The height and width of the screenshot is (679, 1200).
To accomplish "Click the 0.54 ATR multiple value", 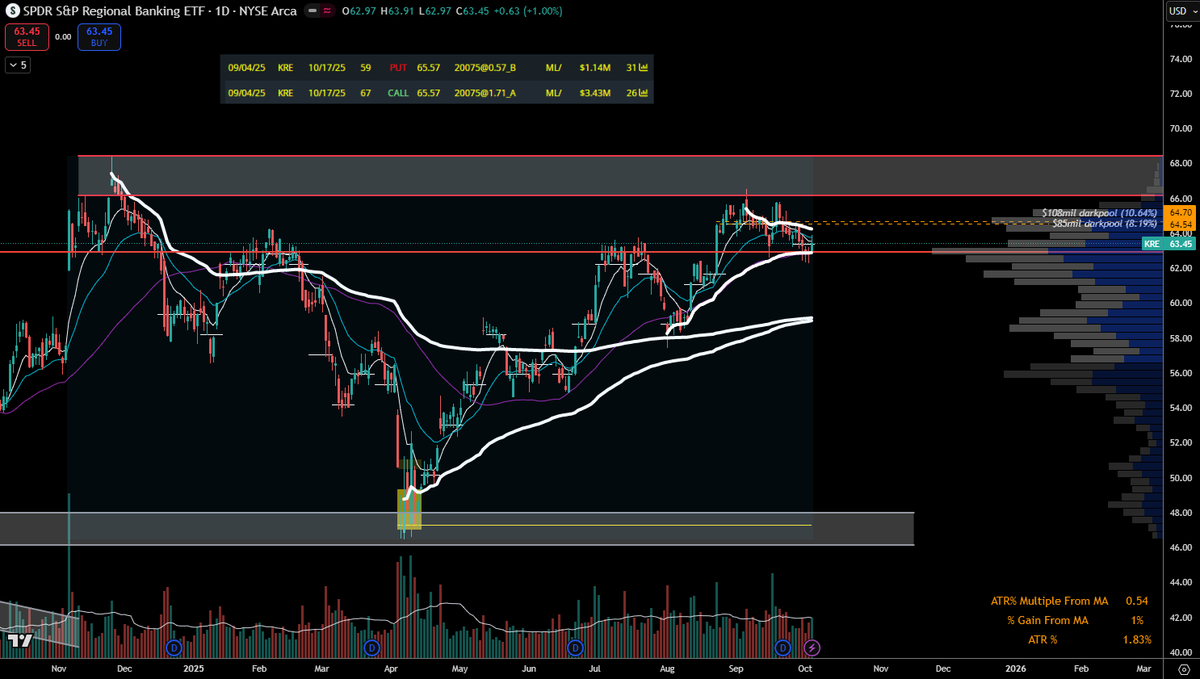I will tap(1136, 601).
